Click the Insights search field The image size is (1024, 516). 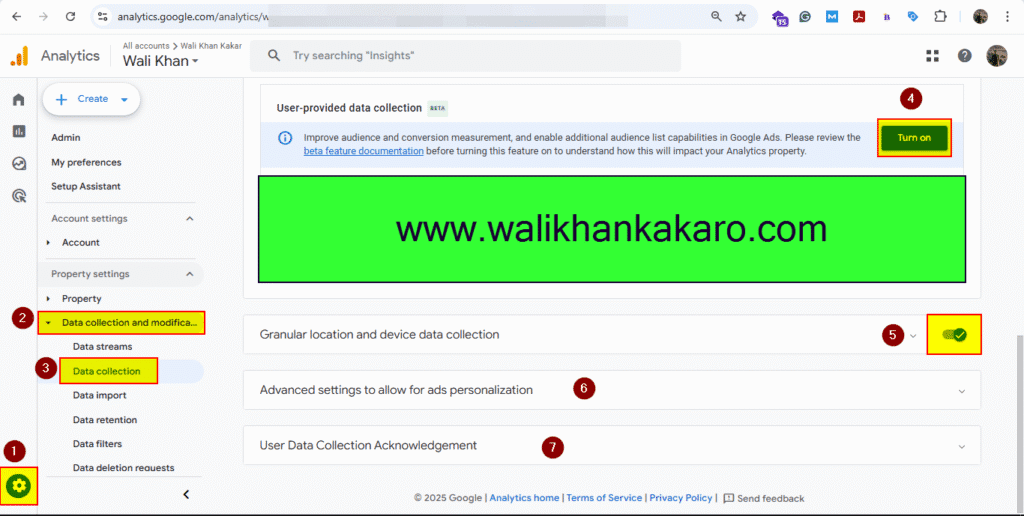[465, 56]
